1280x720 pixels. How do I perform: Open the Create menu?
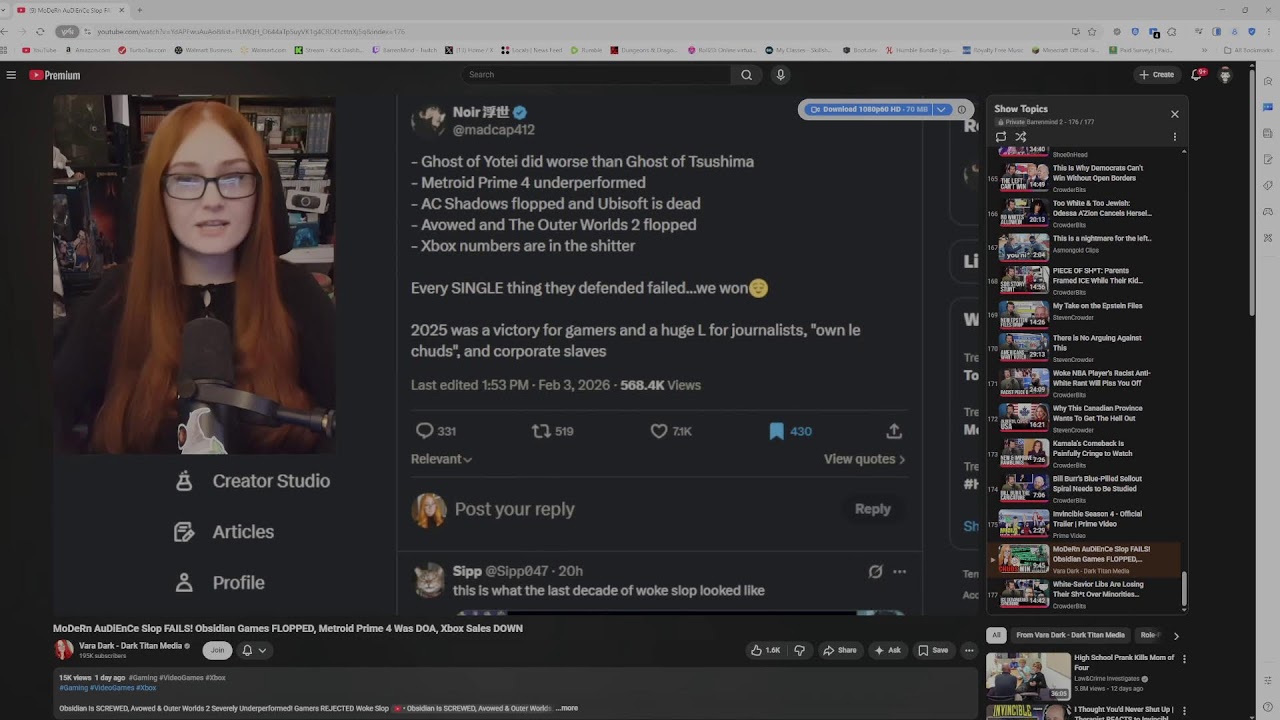pyautogui.click(x=1157, y=75)
